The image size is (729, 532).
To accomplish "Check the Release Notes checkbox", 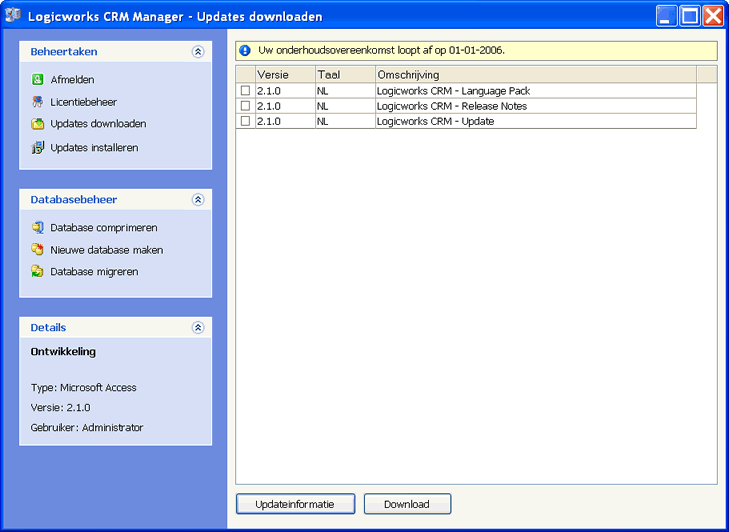I will coord(245,106).
